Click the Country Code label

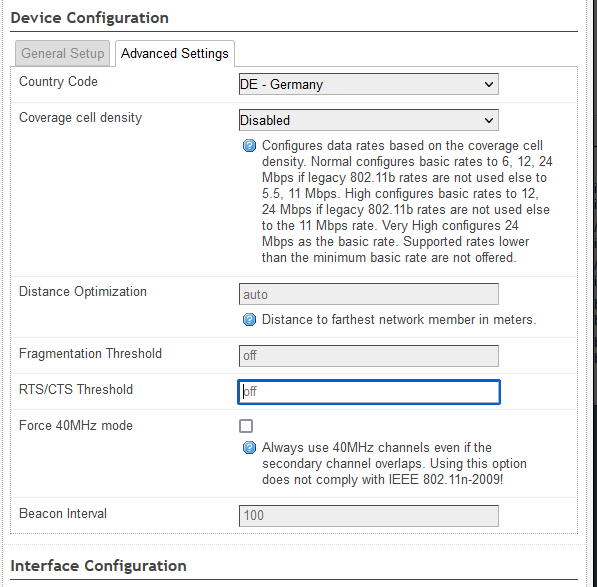pos(58,81)
